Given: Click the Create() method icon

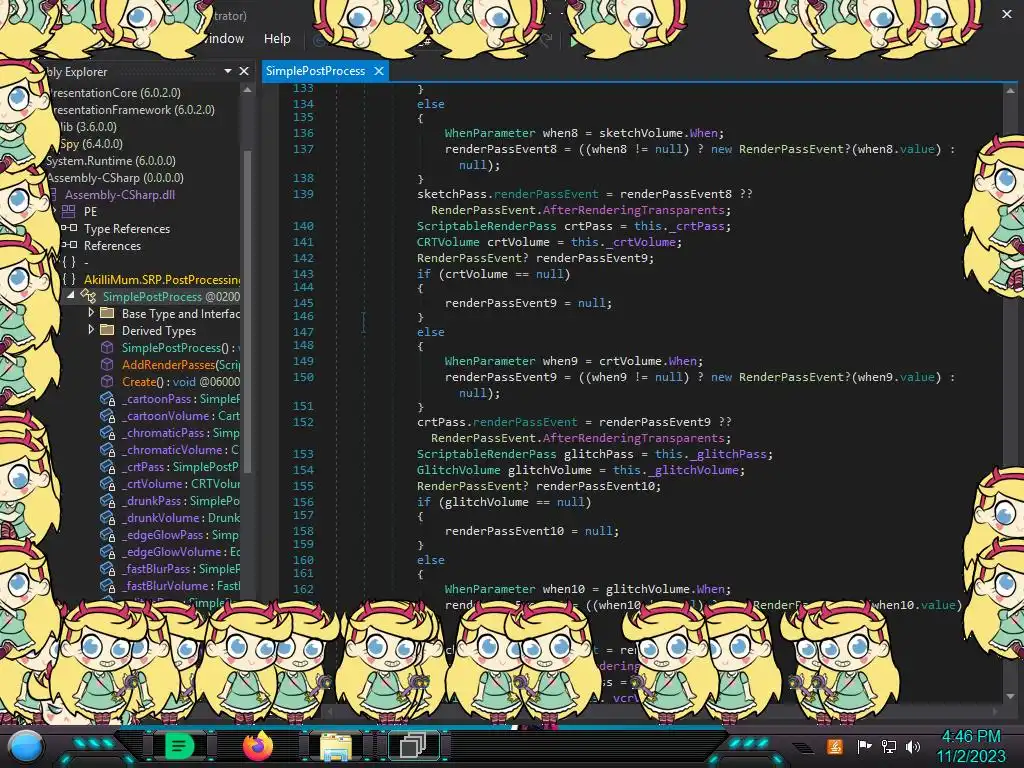Looking at the screenshot, I should [107, 381].
